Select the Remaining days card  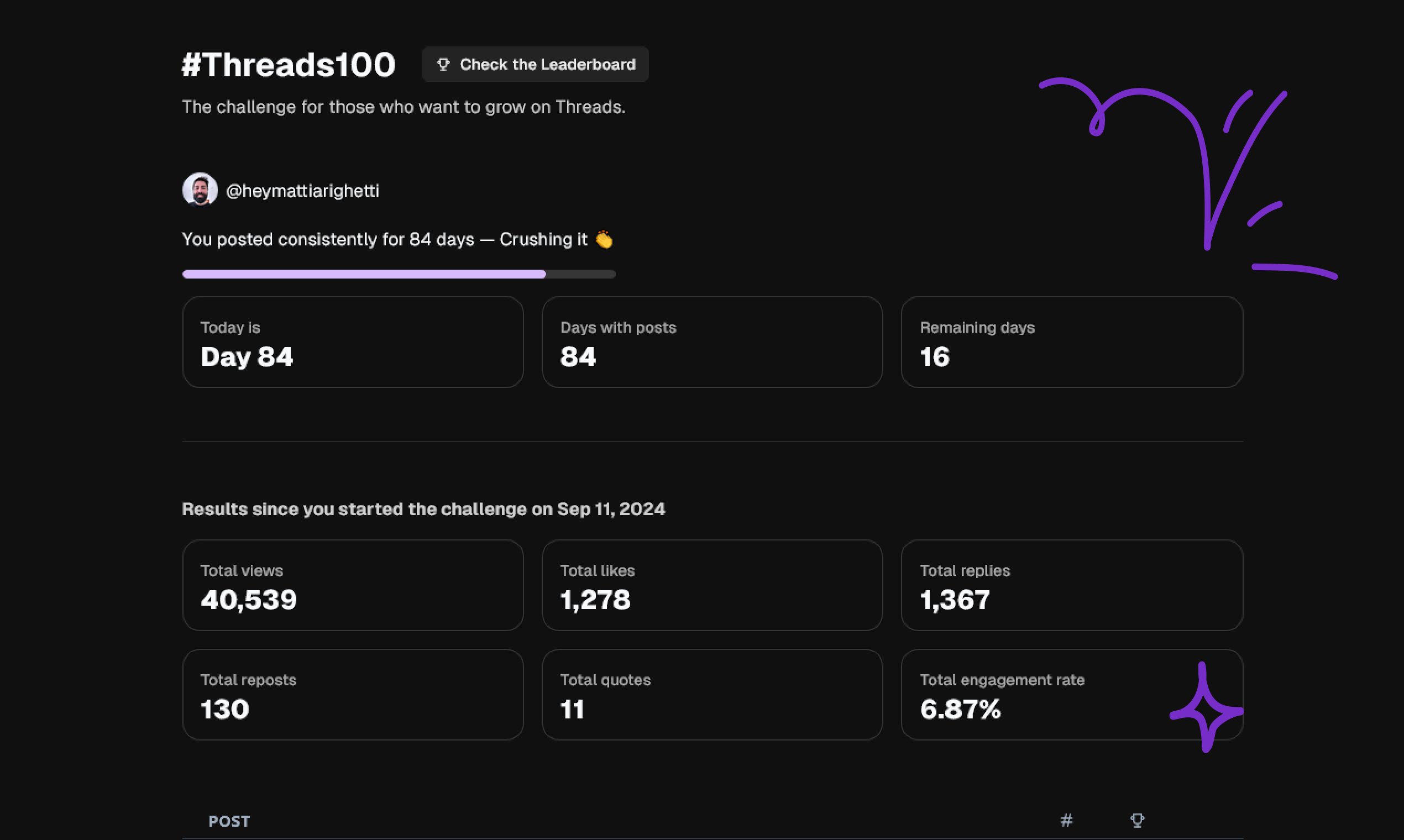coord(1072,342)
